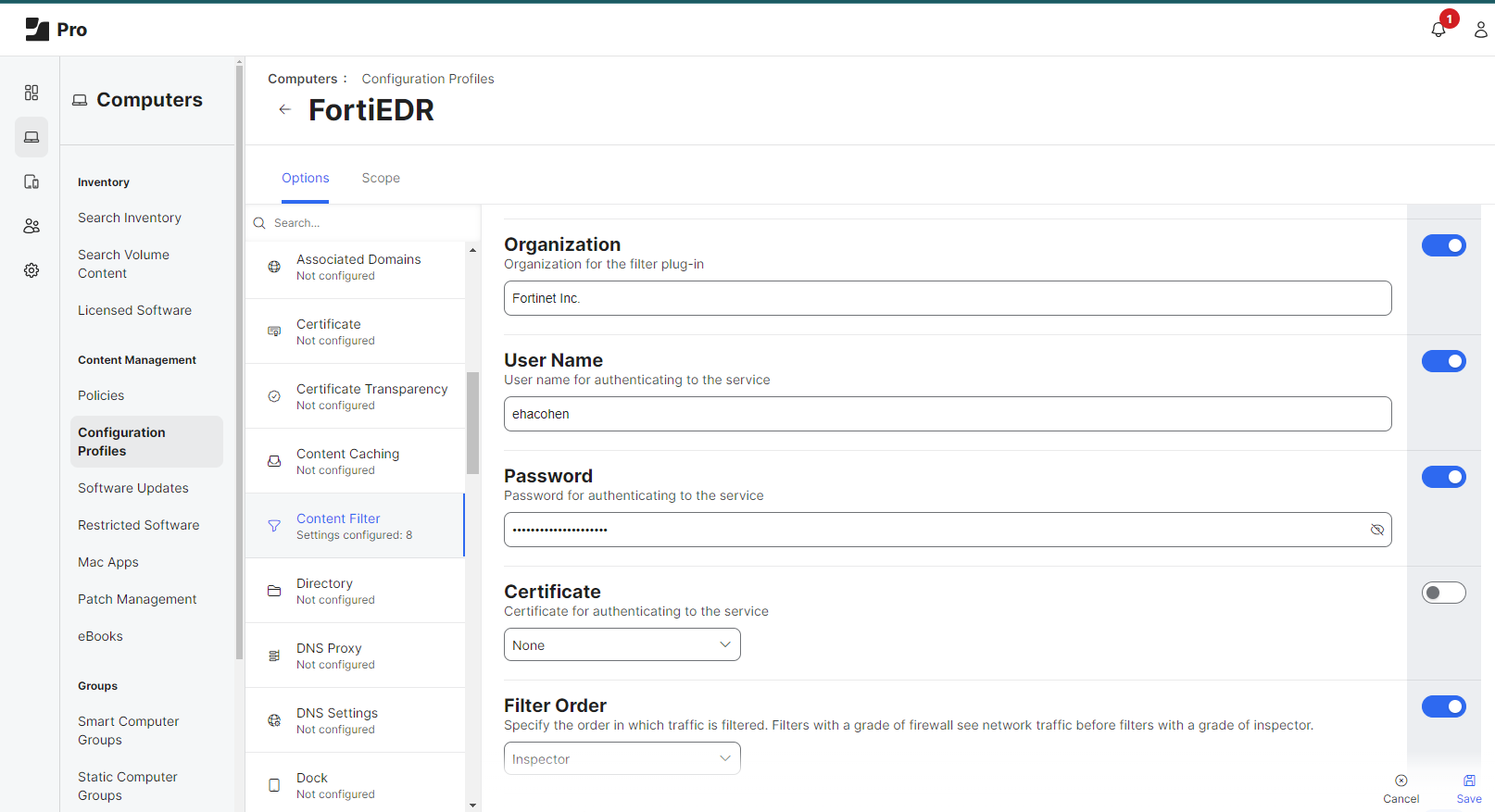Click the search magnifier icon in payload list

coord(259,223)
